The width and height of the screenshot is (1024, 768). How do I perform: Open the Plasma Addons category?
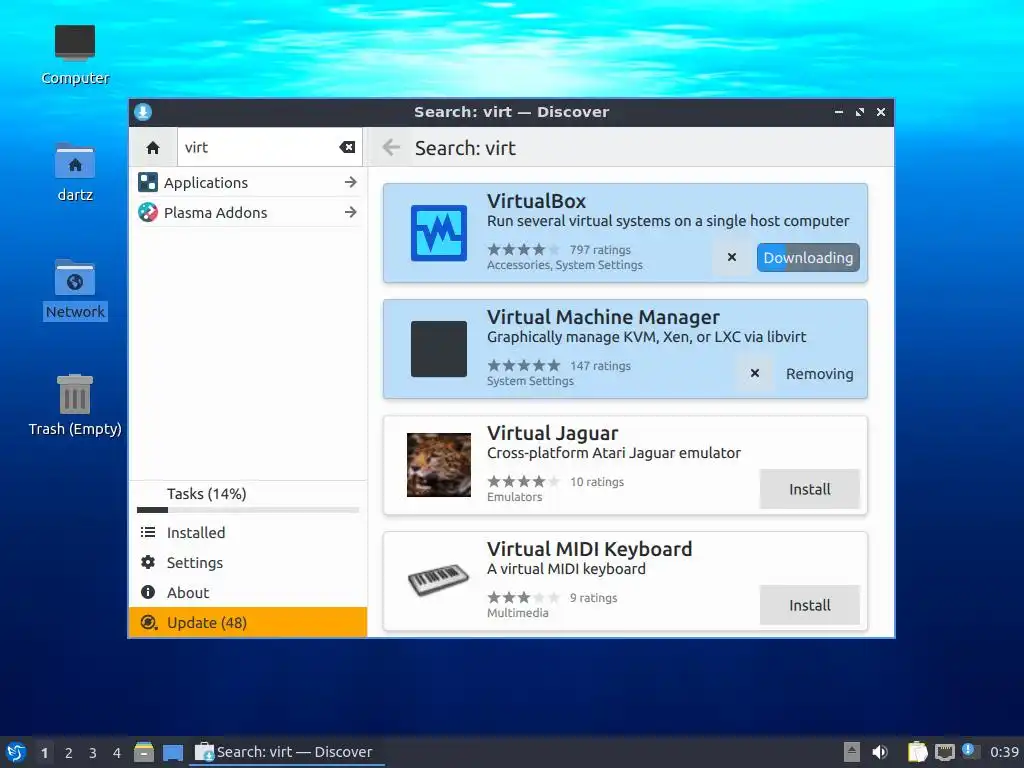248,212
